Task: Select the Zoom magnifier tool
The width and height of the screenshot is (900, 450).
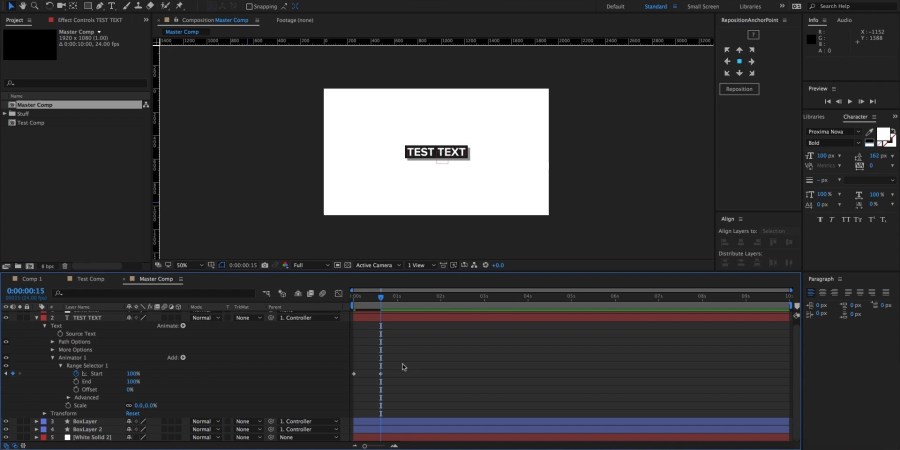Action: pos(35,6)
